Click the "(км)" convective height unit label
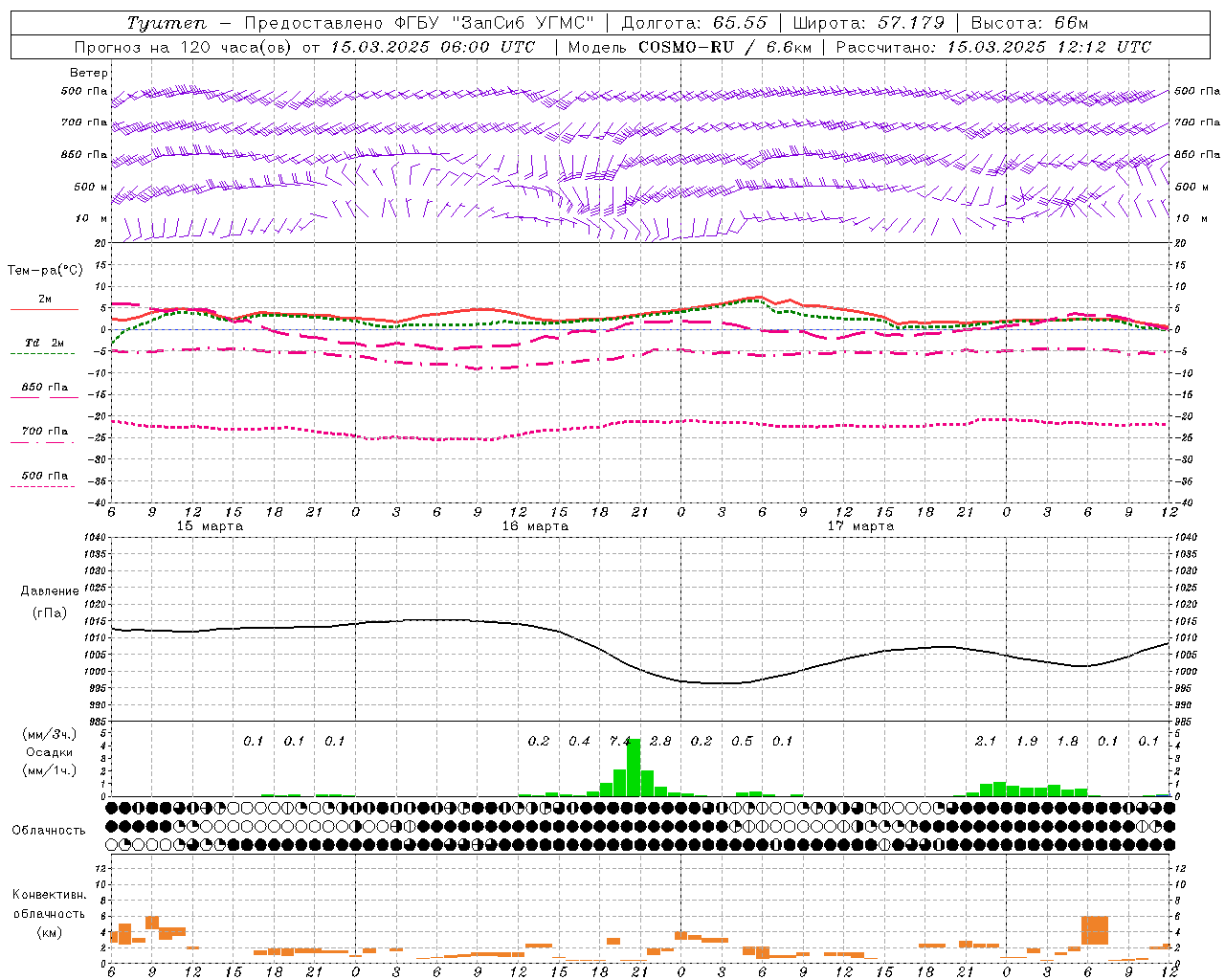The image size is (1225, 980). click(x=51, y=932)
